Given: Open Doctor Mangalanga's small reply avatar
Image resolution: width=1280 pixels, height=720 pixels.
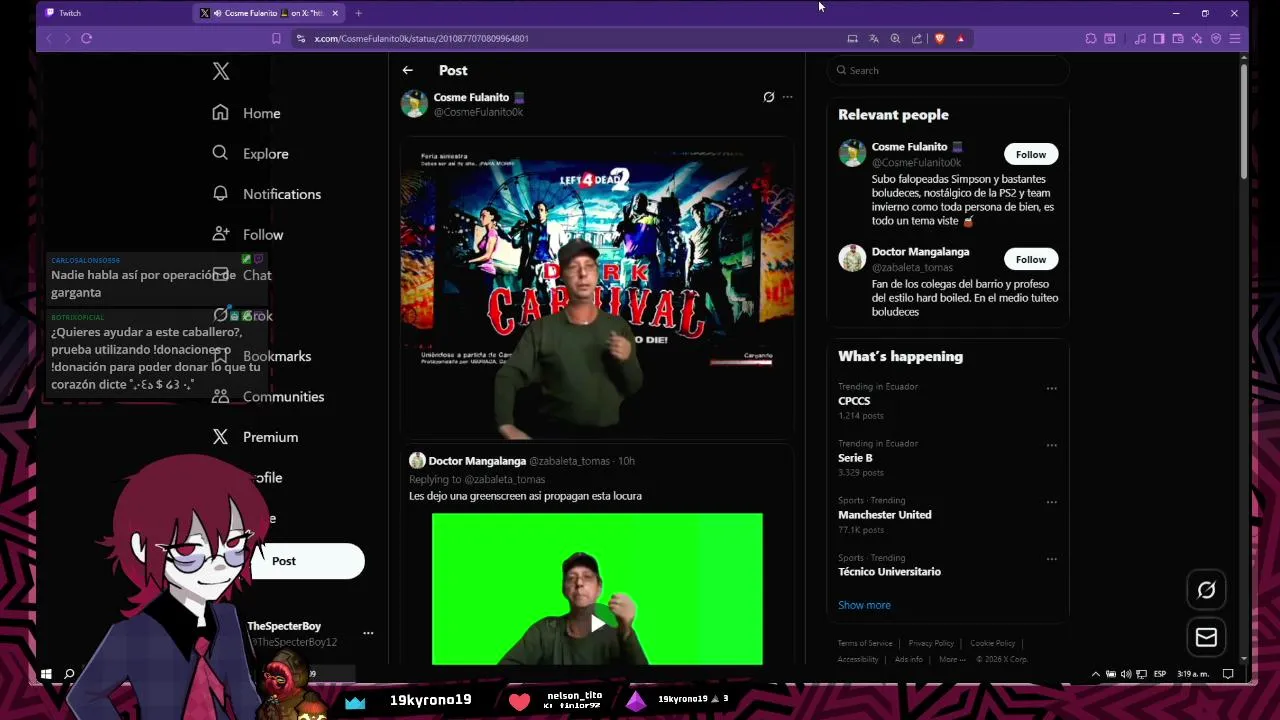Looking at the screenshot, I should 416,461.
